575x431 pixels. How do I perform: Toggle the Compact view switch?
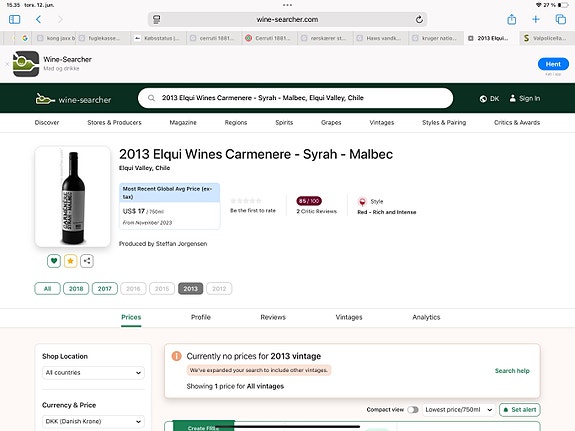[x=413, y=410]
